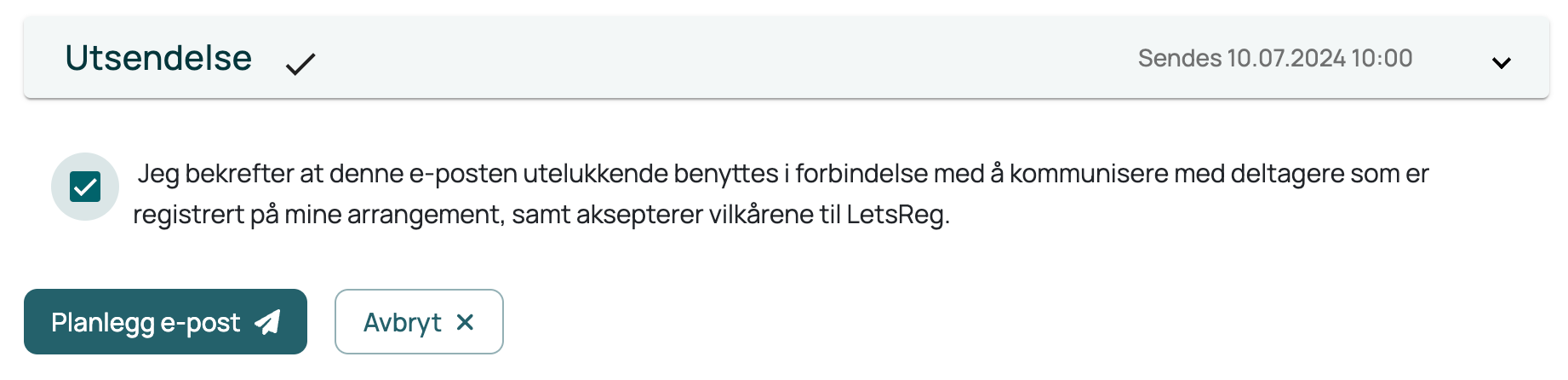Click the checkmark icon next to Utsendelse
Screen dimensions: 1568x380
click(300, 64)
